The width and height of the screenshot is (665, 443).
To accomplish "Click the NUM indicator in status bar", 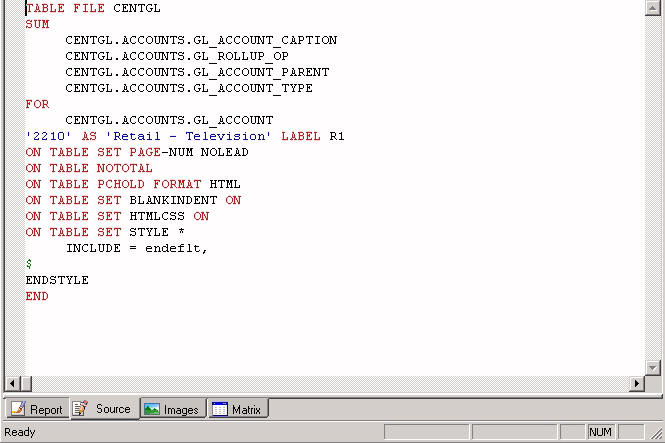I will click(600, 432).
